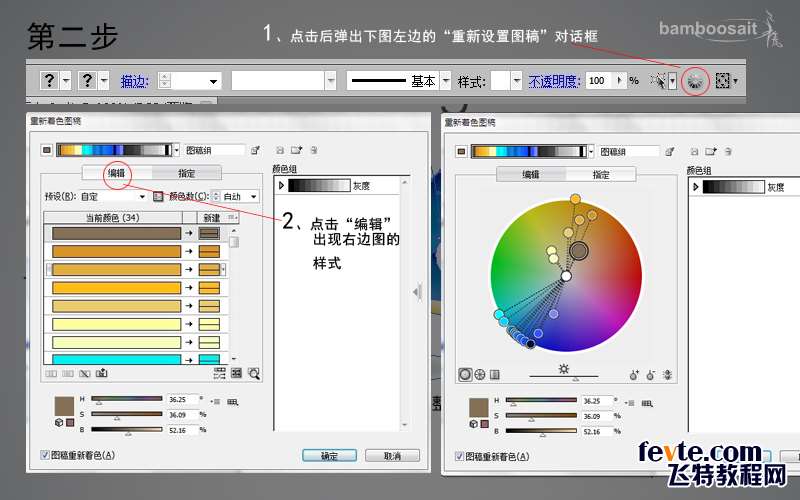Click the 当前颜色 (34) column header
The height and width of the screenshot is (500, 800).
point(113,218)
